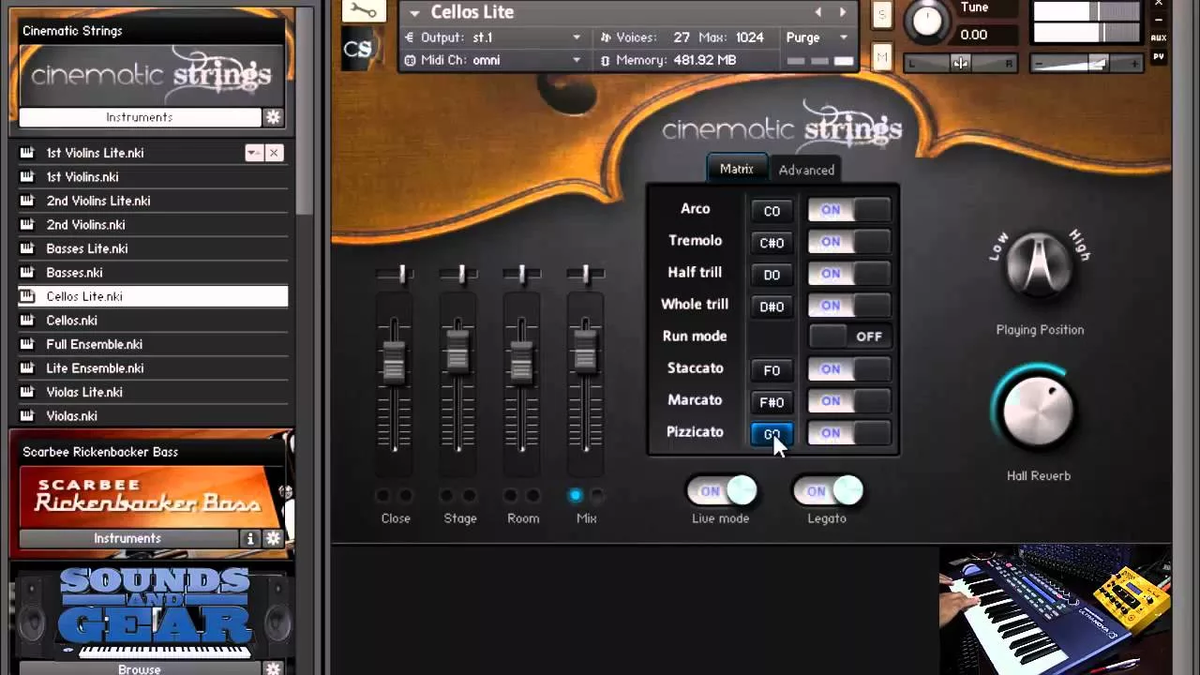This screenshot has height=675, width=1200.
Task: Toggle Arco articulation switch
Action: pos(849,210)
